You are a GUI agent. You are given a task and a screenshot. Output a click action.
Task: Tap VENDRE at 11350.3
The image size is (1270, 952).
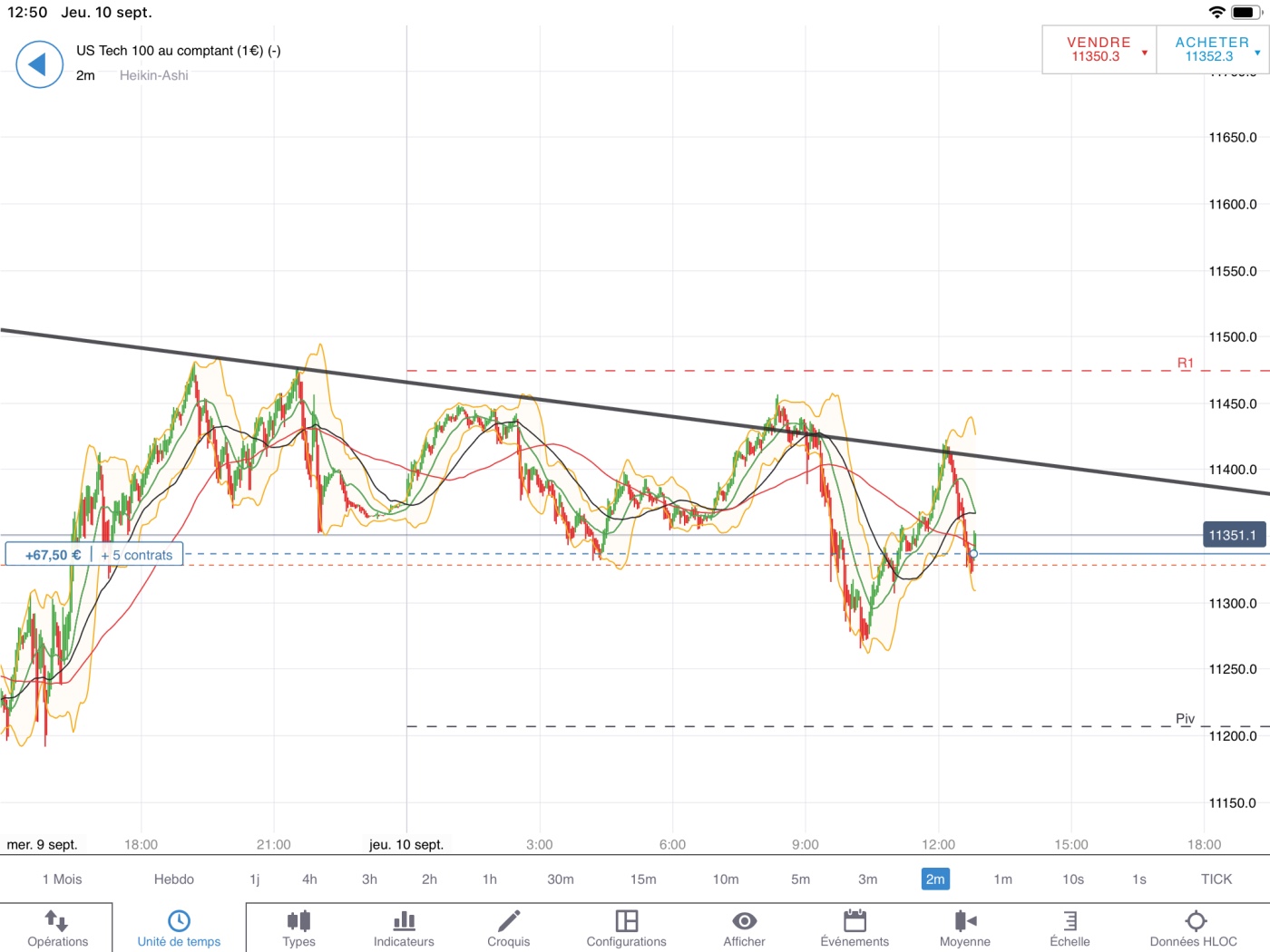click(1099, 49)
